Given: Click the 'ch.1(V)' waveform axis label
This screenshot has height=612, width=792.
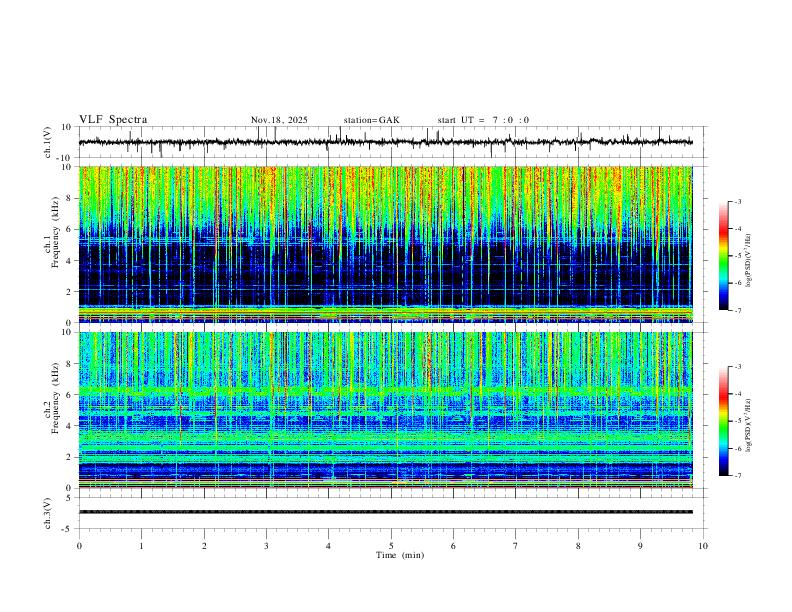Looking at the screenshot, I should (48, 142).
